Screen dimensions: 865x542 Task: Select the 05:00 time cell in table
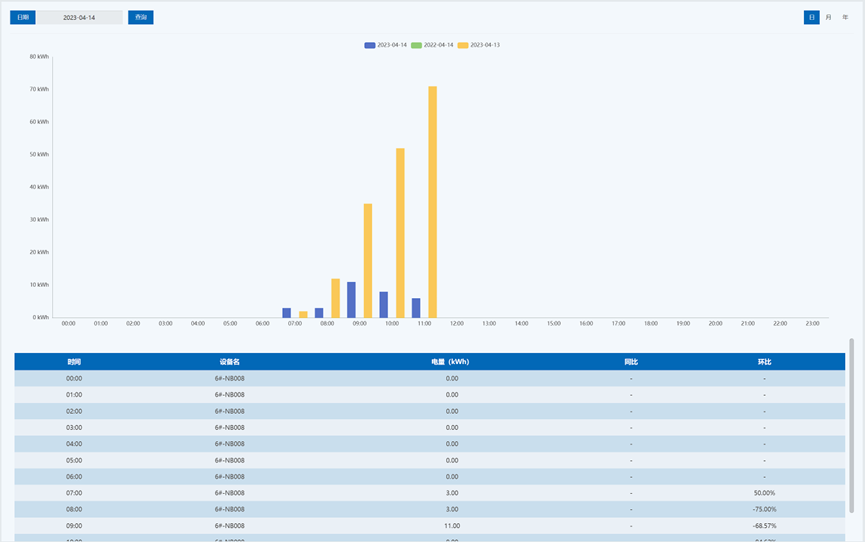click(74, 460)
